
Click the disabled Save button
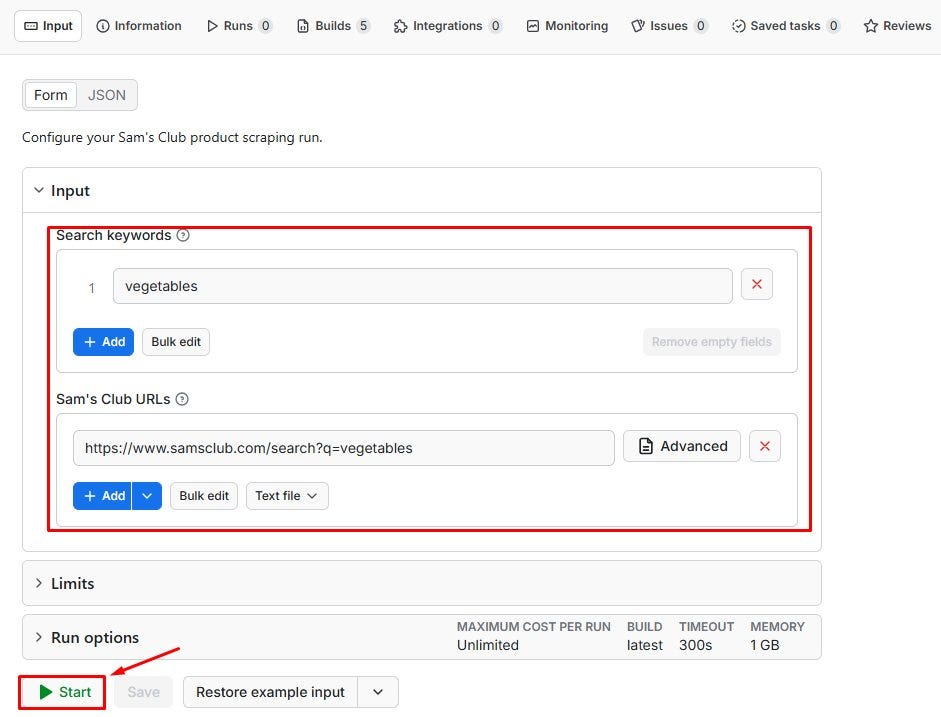point(143,692)
